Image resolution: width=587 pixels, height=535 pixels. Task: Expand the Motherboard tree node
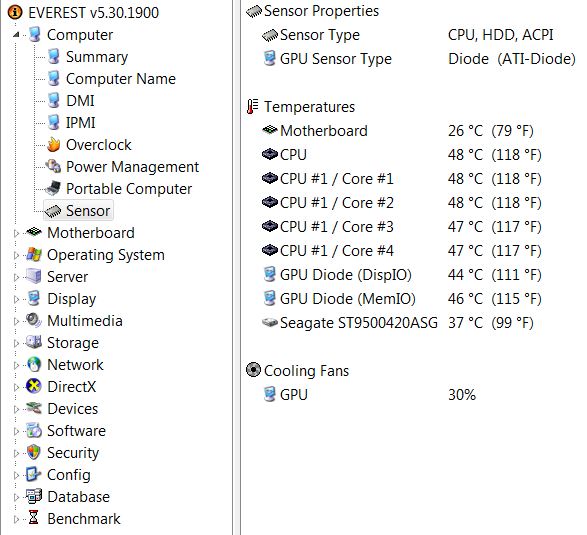[16, 233]
